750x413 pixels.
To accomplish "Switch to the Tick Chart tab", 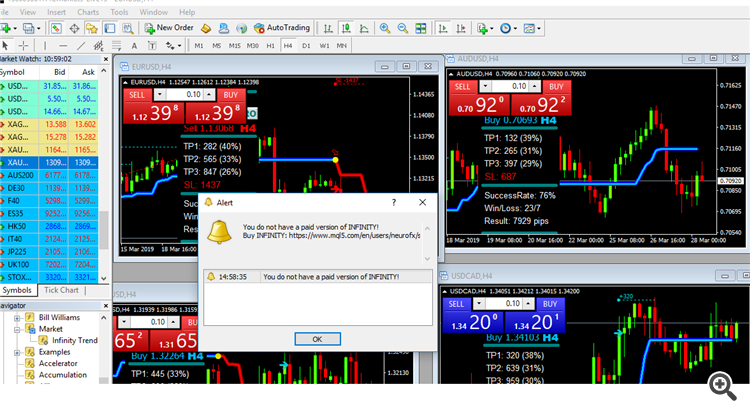I will click(61, 290).
